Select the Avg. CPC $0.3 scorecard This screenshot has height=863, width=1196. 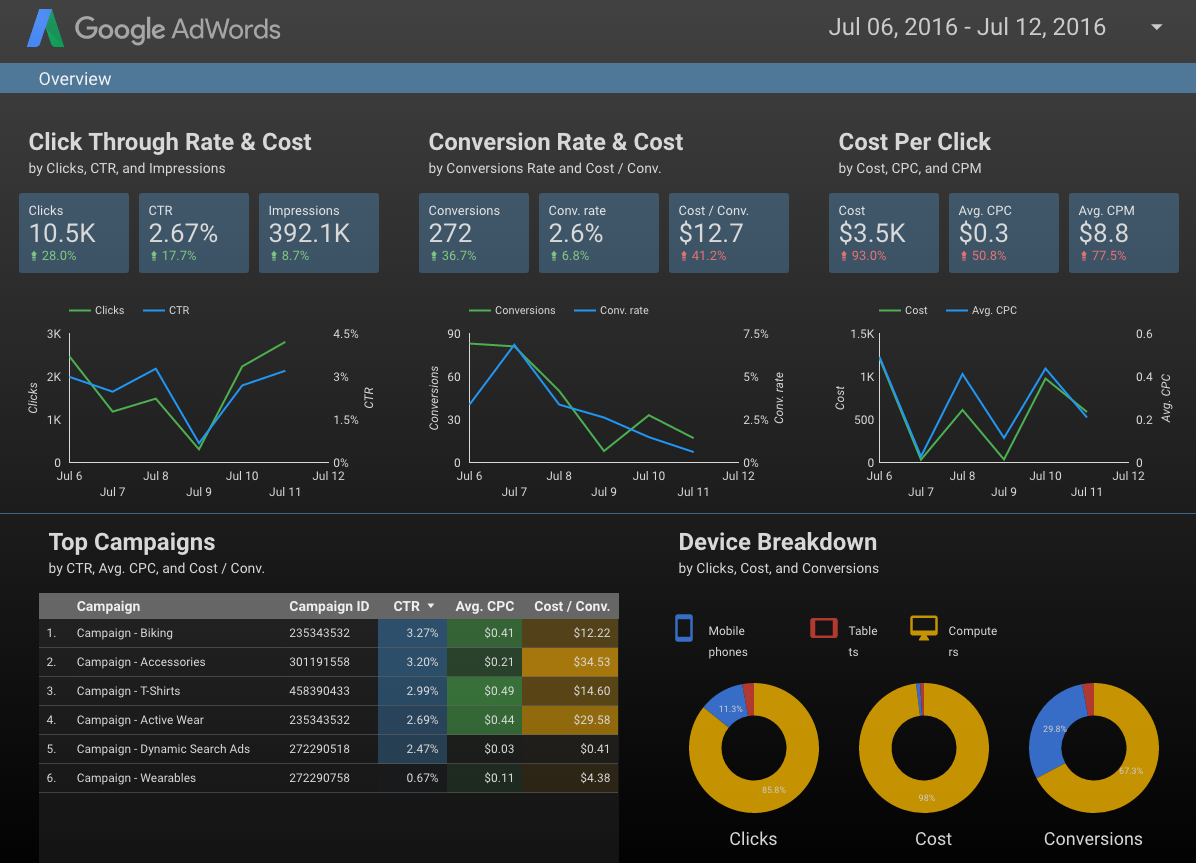[x=1004, y=233]
